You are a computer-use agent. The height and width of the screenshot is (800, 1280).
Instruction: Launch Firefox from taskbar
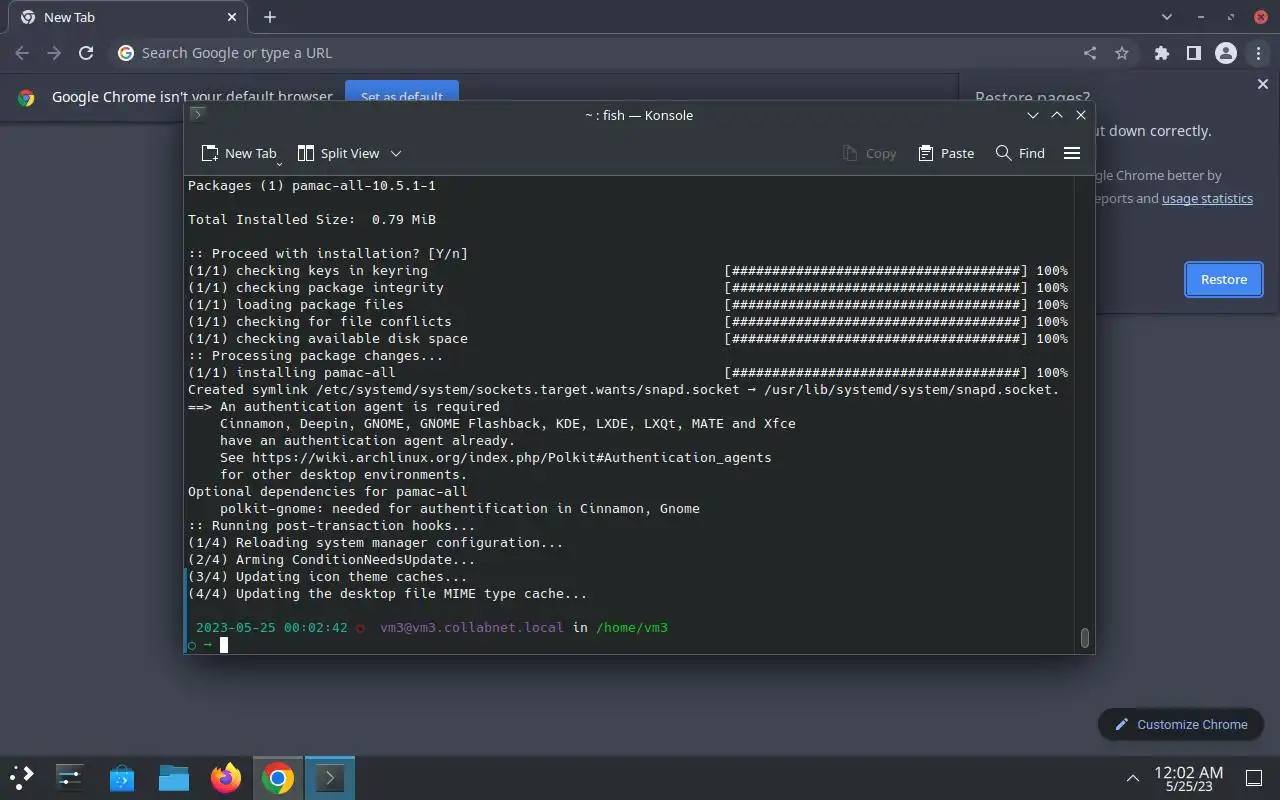point(226,777)
